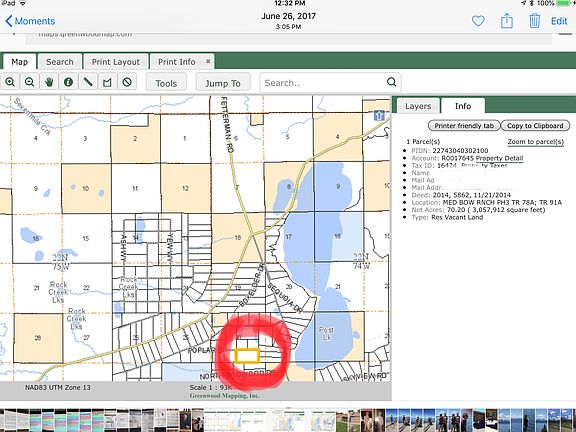This screenshot has height=432, width=576.
Task: Close the Print Info tab
Action: pos(208,61)
